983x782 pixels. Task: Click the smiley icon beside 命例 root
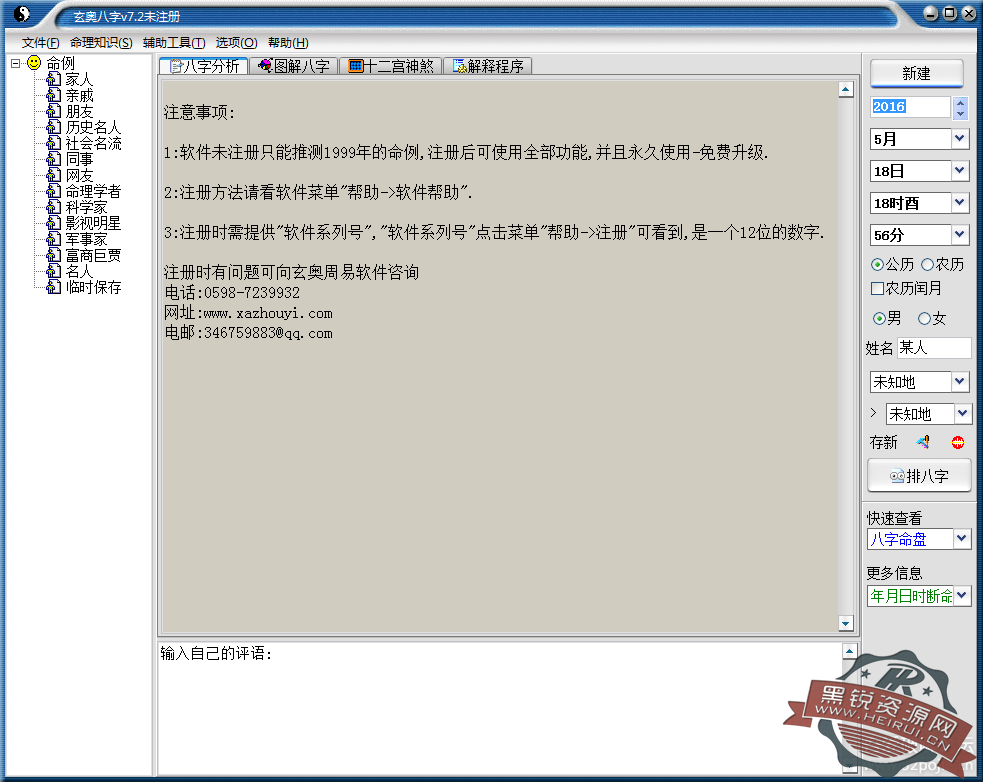(34, 63)
